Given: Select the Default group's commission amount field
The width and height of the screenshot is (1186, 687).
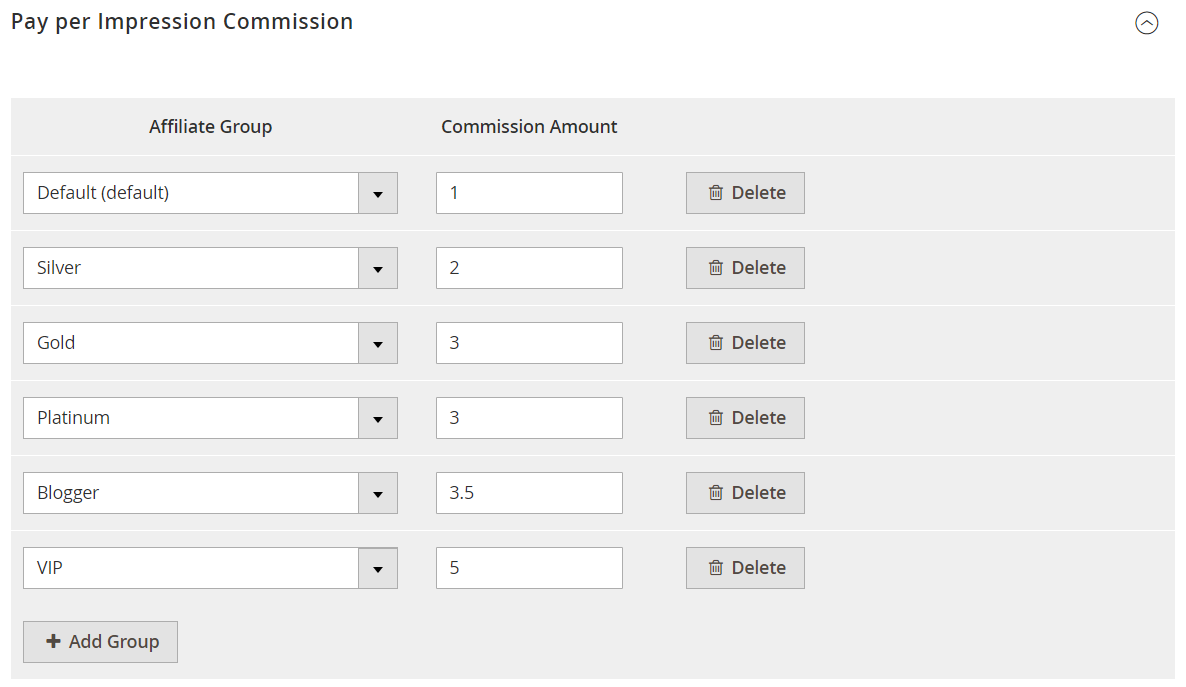Looking at the screenshot, I should pos(528,192).
